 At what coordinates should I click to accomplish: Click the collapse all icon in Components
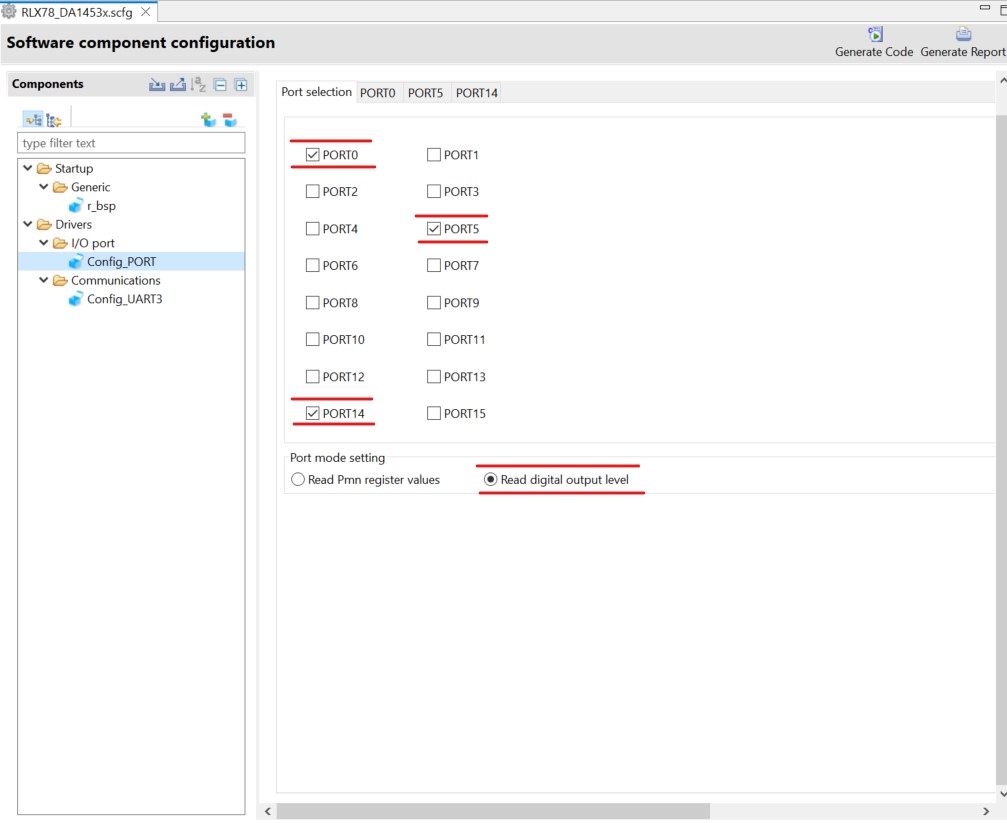point(220,85)
